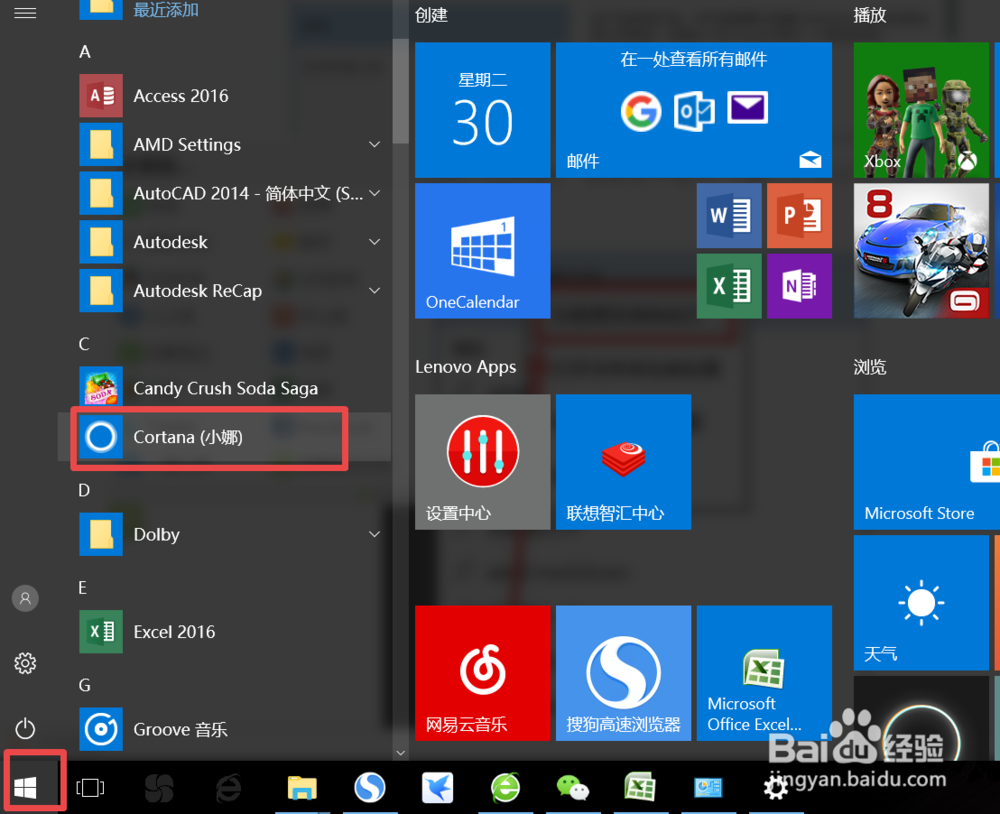Image resolution: width=1000 pixels, height=814 pixels.
Task: Open the user account icon
Action: click(26, 598)
